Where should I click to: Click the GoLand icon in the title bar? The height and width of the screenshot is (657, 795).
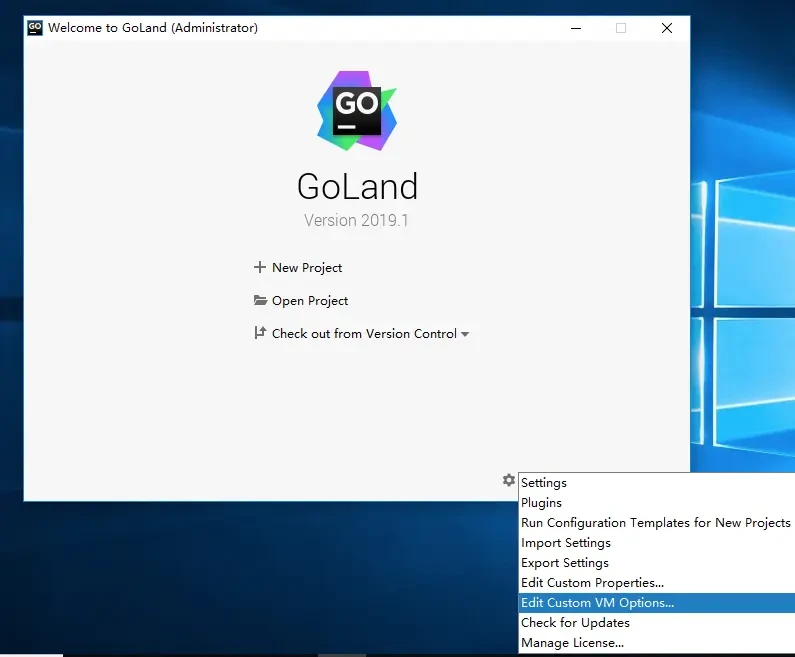(35, 28)
